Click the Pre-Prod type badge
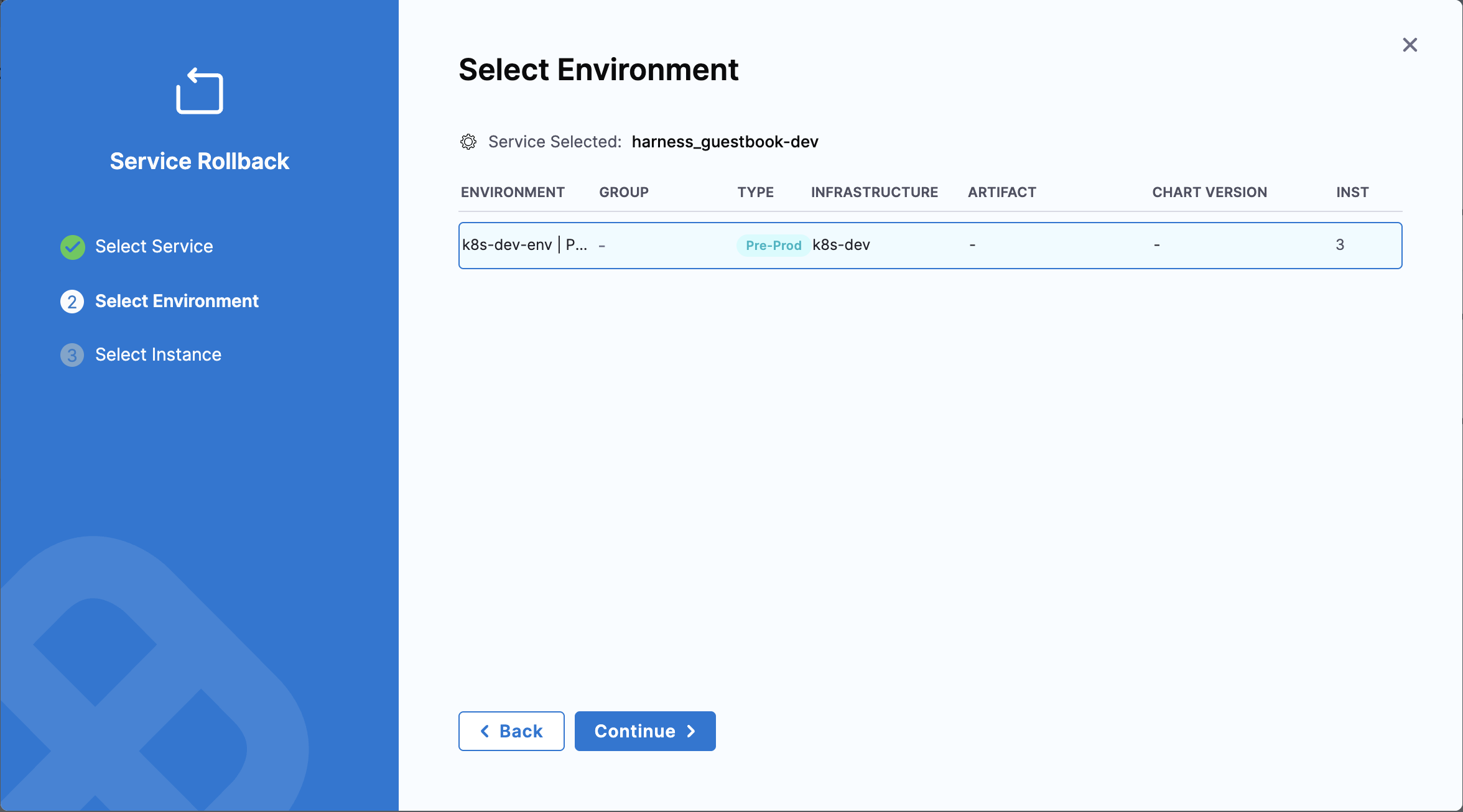The image size is (1463, 812). pos(773,246)
